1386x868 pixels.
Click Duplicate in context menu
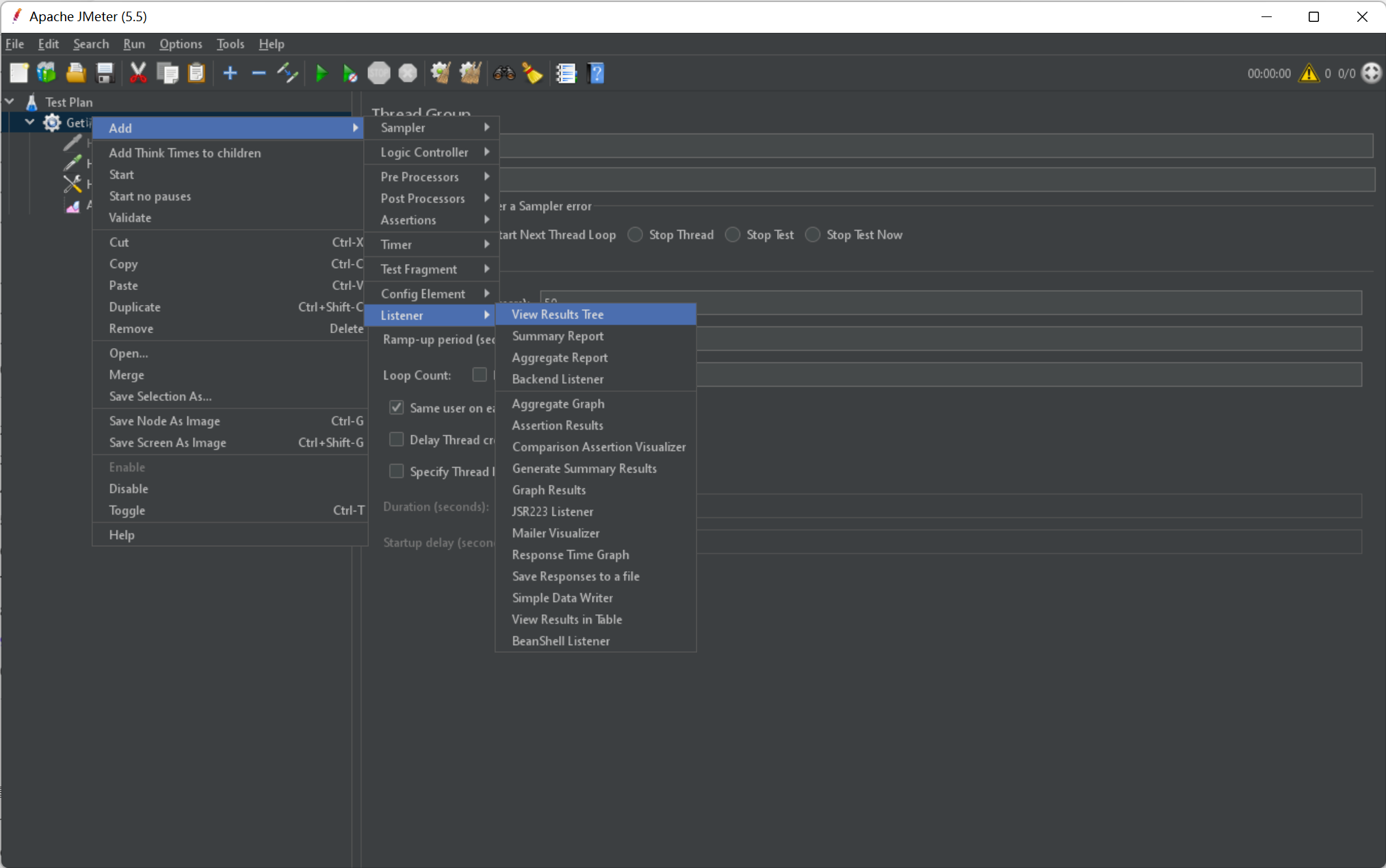pyautogui.click(x=230, y=308)
